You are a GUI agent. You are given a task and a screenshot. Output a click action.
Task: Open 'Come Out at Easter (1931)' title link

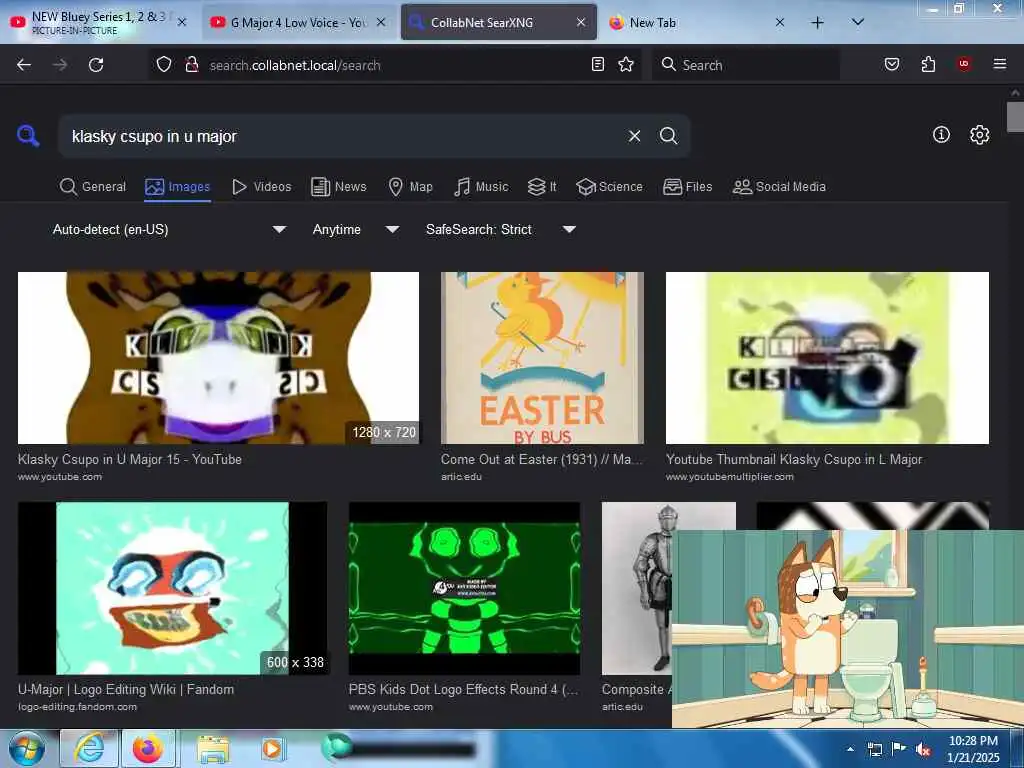coord(541,459)
